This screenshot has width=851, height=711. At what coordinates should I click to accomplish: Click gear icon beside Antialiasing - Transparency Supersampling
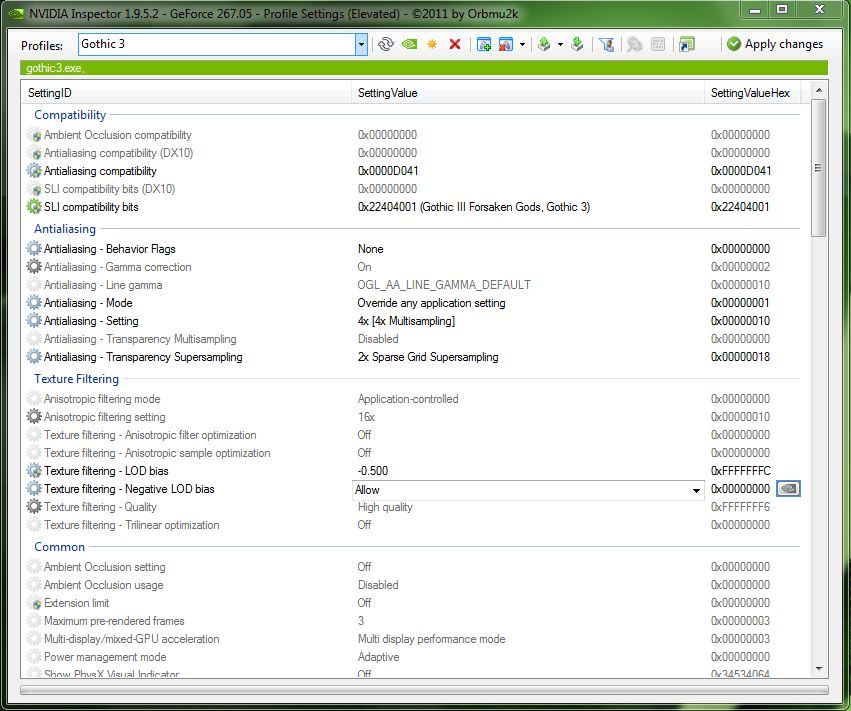34,357
